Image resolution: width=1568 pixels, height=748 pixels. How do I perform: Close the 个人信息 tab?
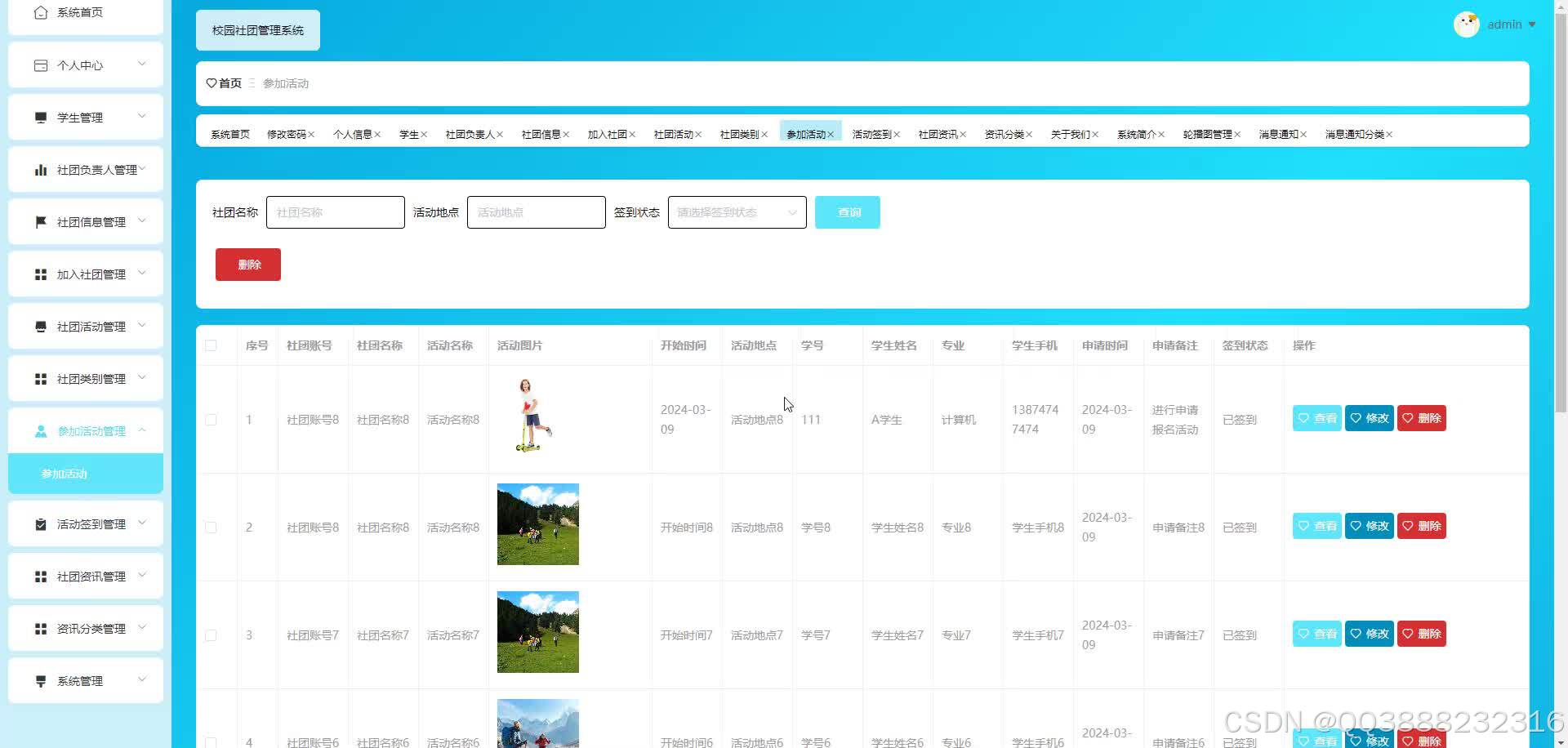click(377, 135)
